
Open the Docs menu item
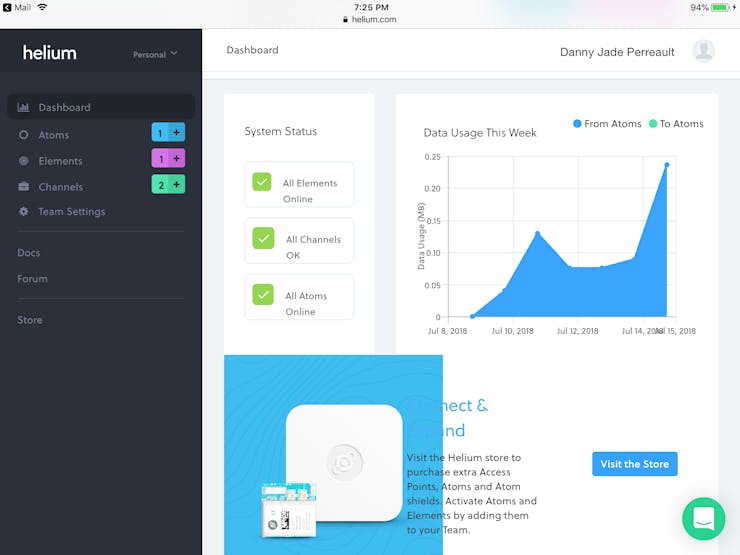pos(29,253)
